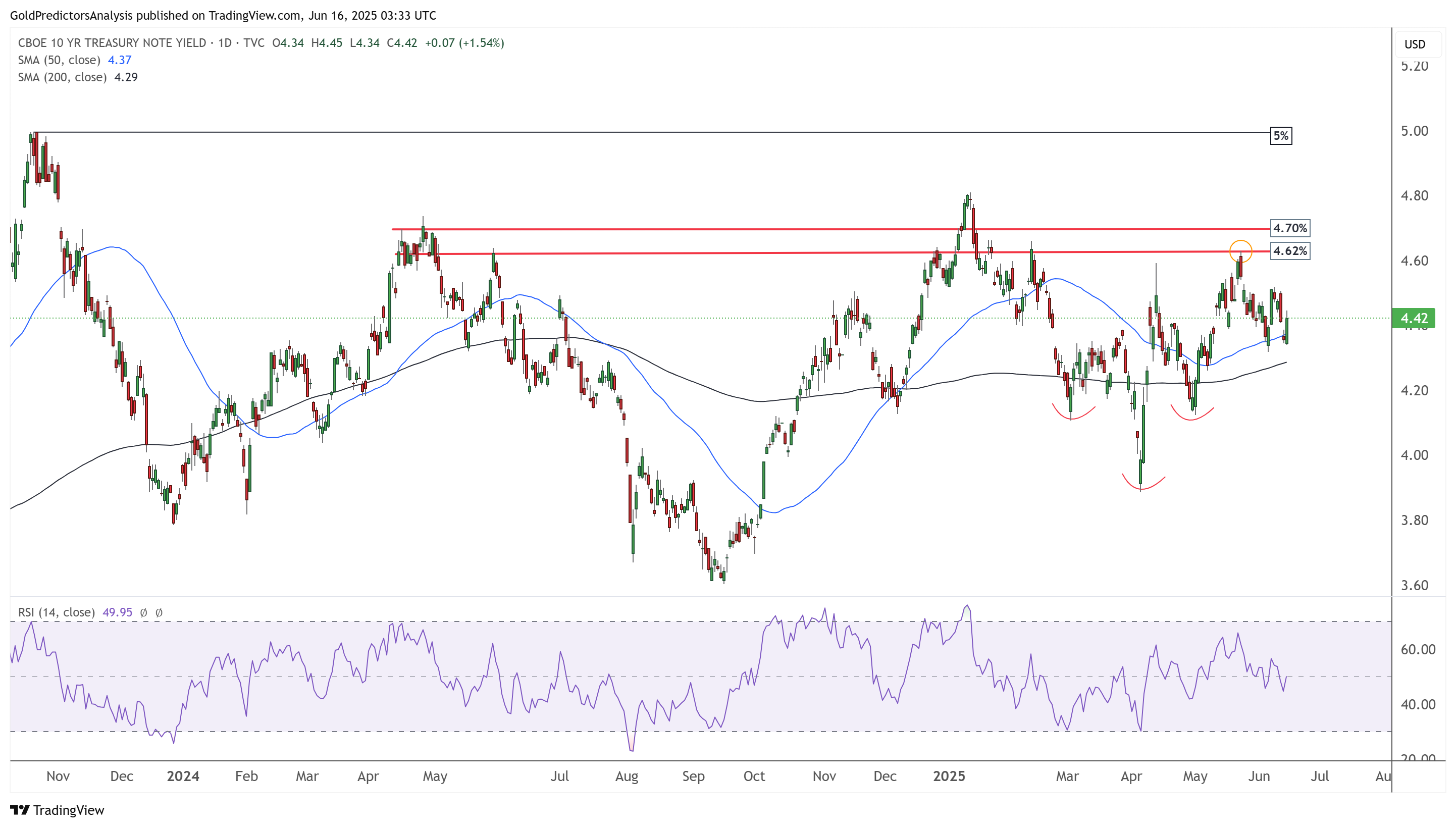The width and height of the screenshot is (1456, 828).
Task: Click the 3.60 price axis label
Action: pos(1415,585)
